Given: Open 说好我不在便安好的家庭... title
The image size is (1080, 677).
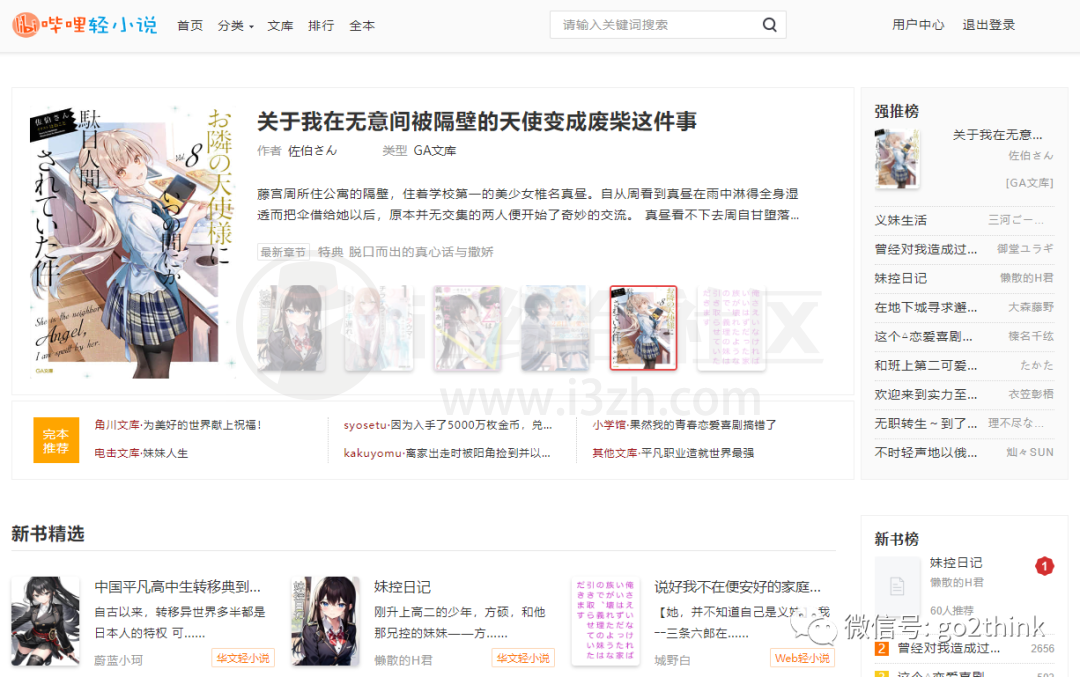Looking at the screenshot, I should pos(738,587).
